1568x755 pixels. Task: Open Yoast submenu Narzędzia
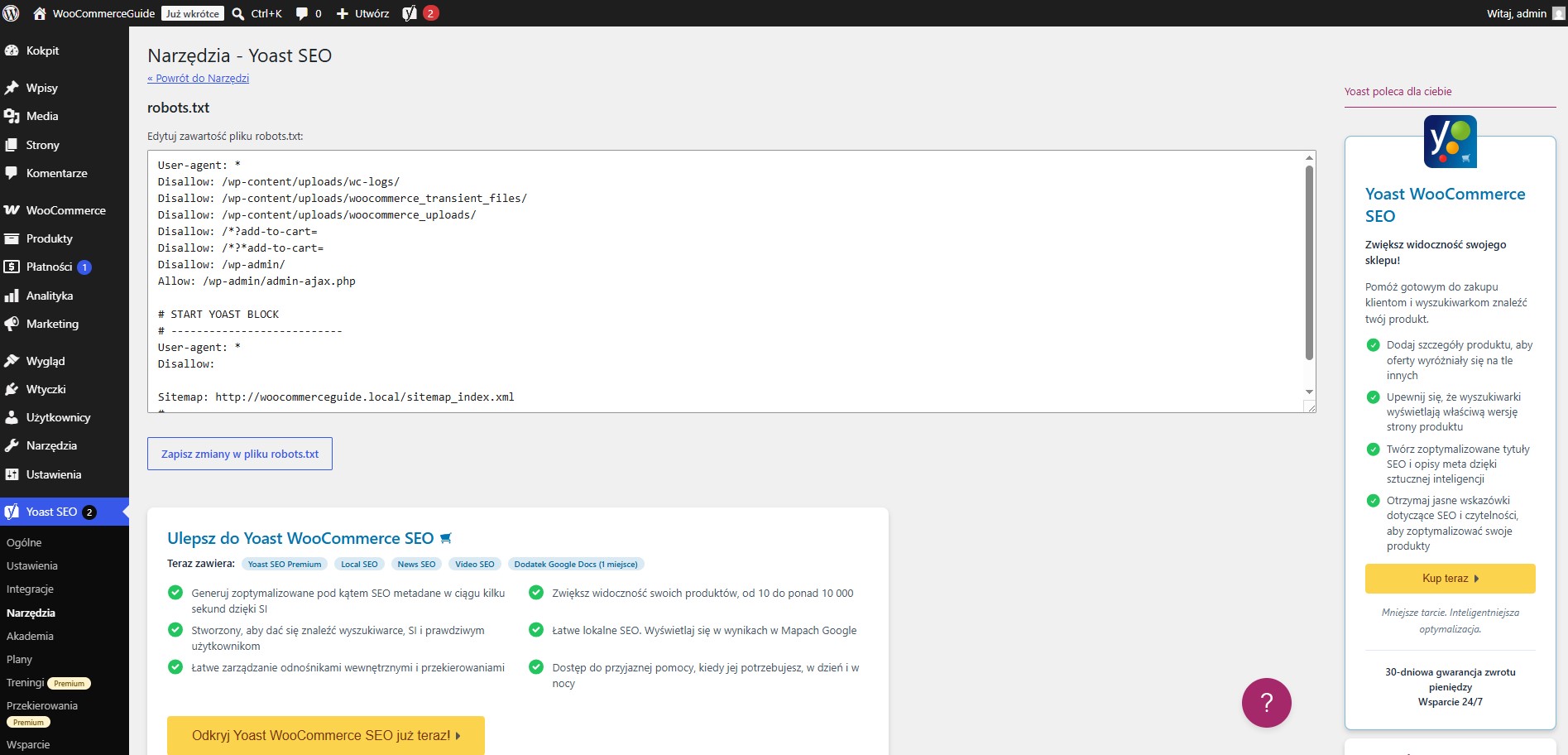31,613
